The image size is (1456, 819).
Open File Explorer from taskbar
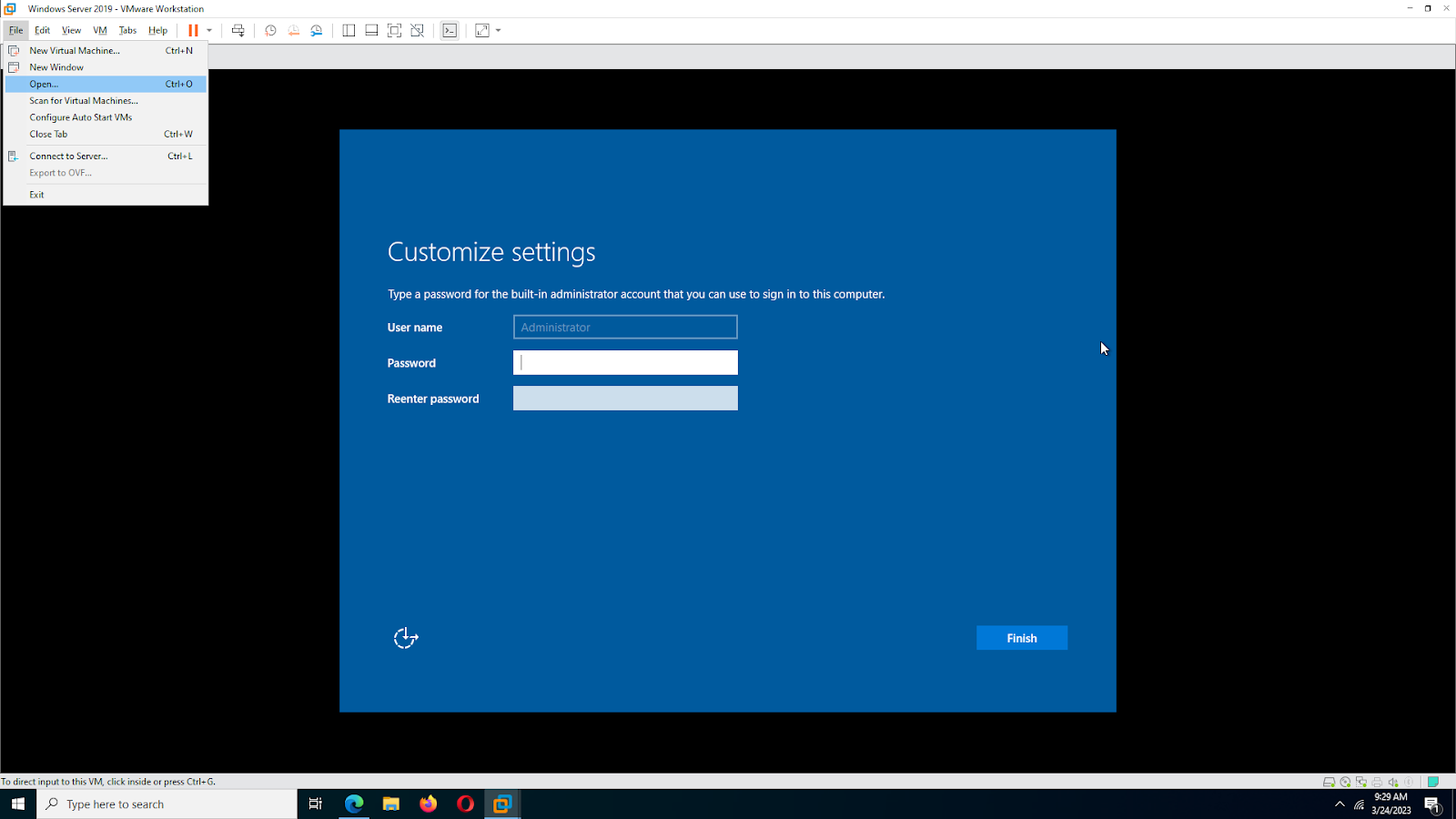pyautogui.click(x=391, y=804)
